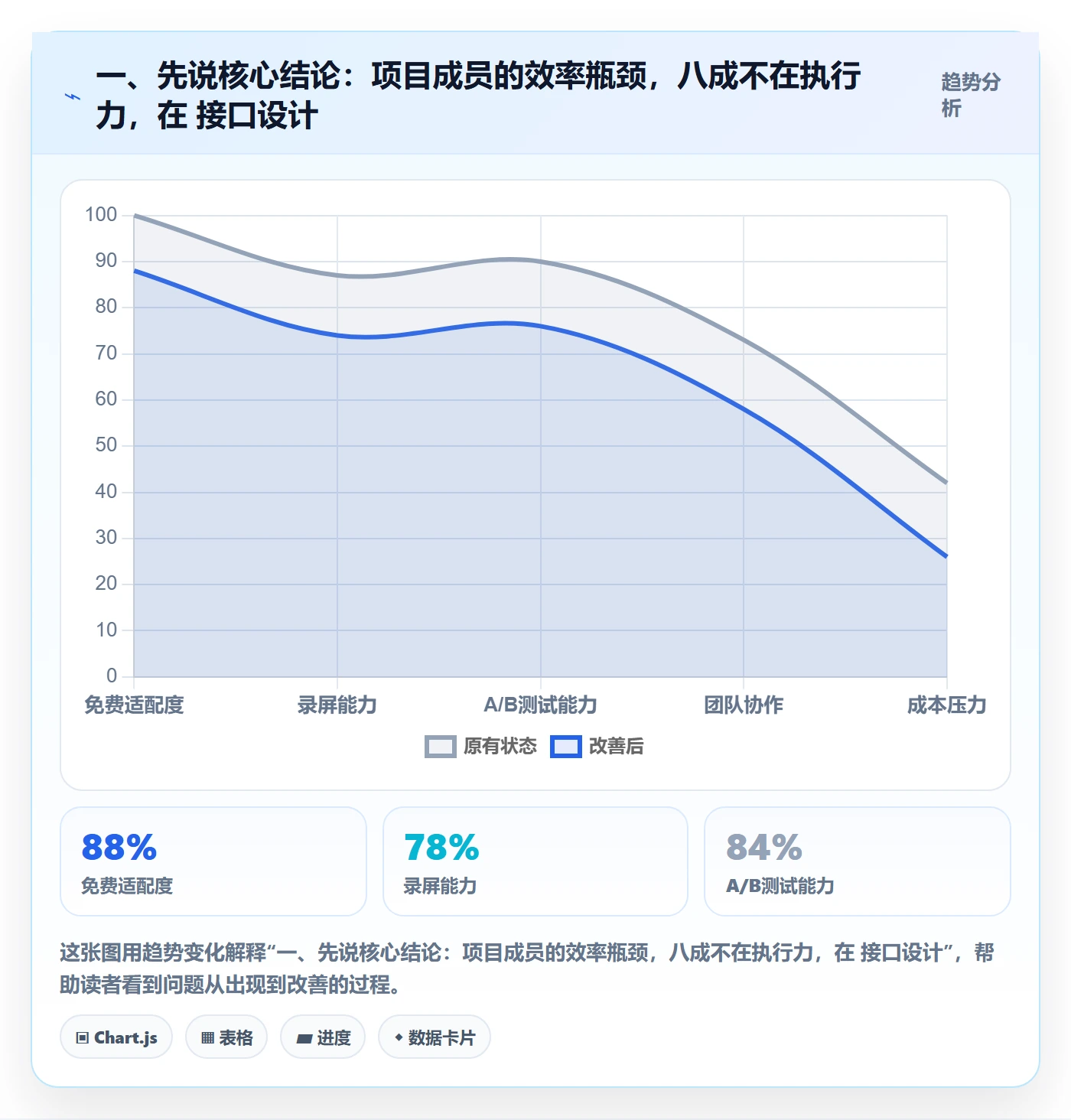
Task: Click the table icon in the 表格 tag
Action: (x=207, y=1038)
